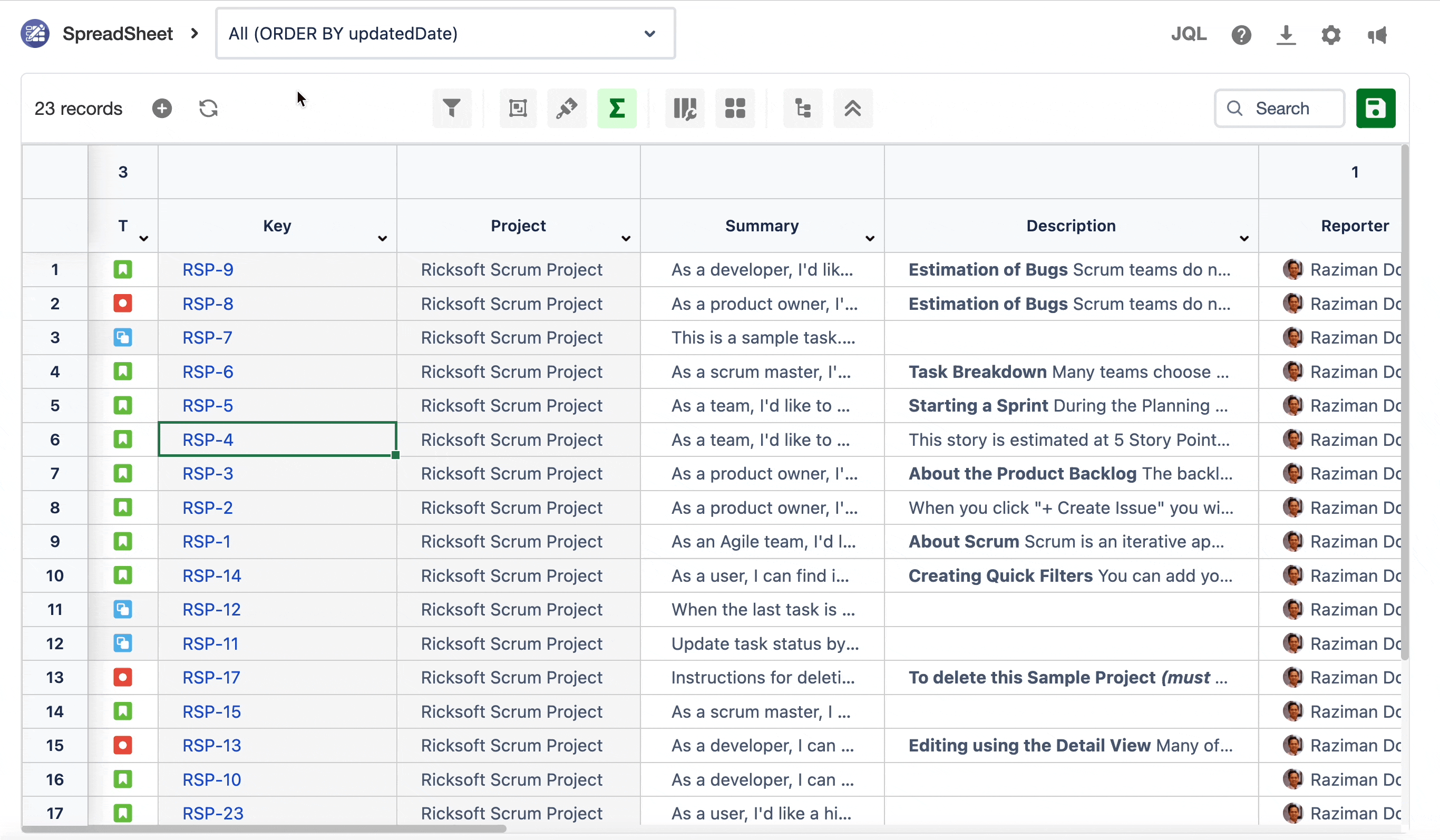Toggle the Sigma summary row button
Image resolution: width=1440 pixels, height=840 pixels.
pyautogui.click(x=617, y=108)
